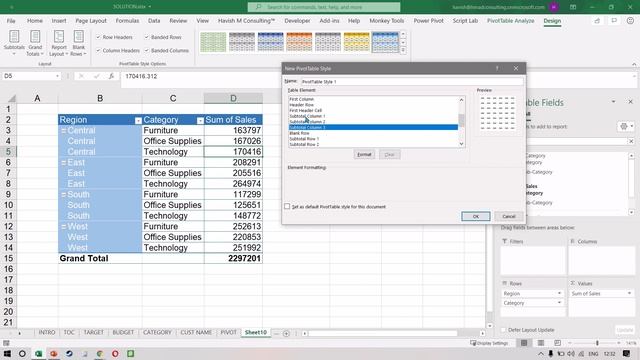640x360 pixels.
Task: Click the Share icon in ribbon
Action: coord(597,20)
